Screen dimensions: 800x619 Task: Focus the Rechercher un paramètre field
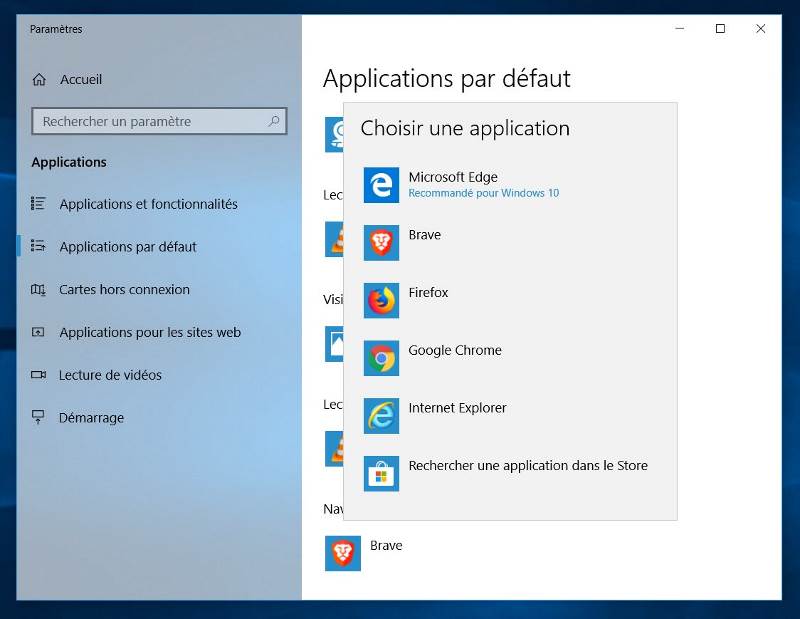(x=159, y=121)
